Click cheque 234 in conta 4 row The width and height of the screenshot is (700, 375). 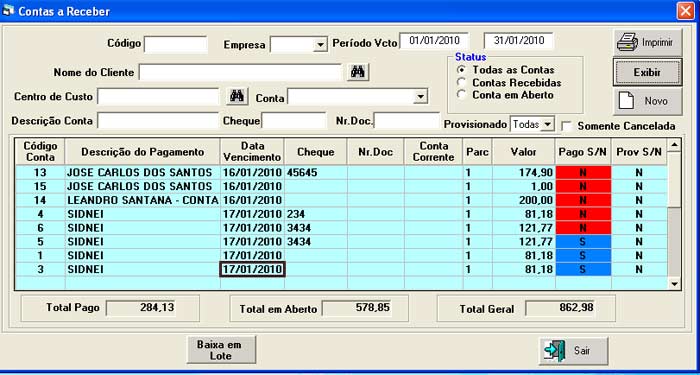point(296,214)
